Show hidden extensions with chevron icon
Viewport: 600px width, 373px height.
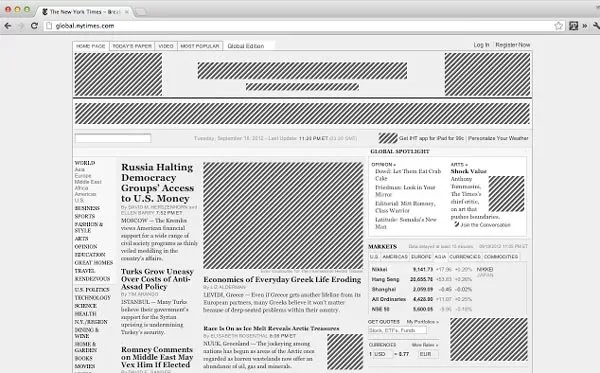tap(585, 26)
